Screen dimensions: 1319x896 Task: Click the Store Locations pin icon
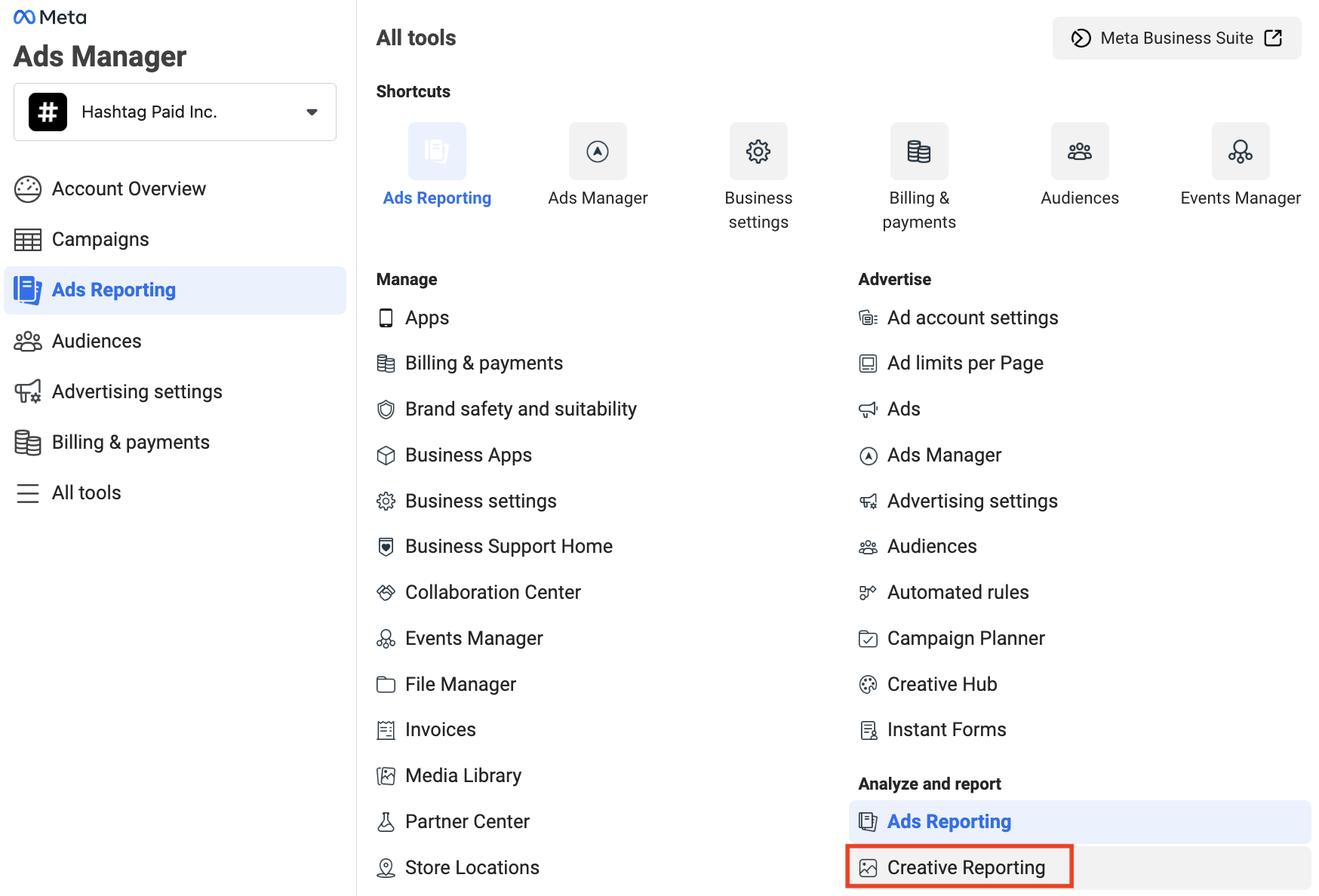(386, 868)
